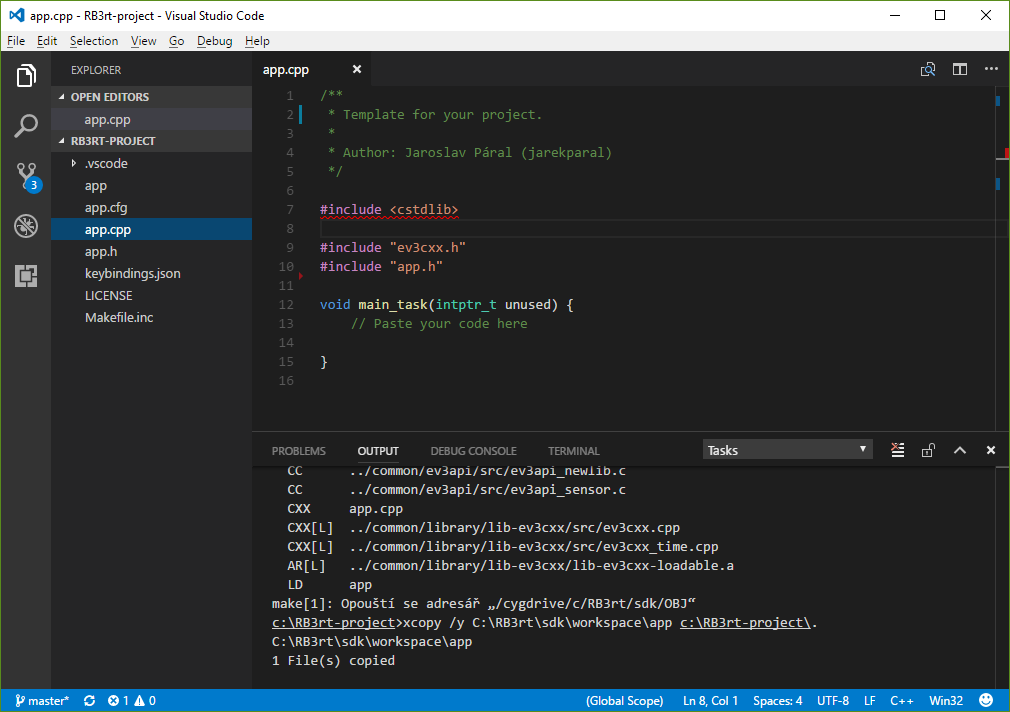The image size is (1010, 712).
Task: Select app.cpp in project tree
Action: pos(151,229)
